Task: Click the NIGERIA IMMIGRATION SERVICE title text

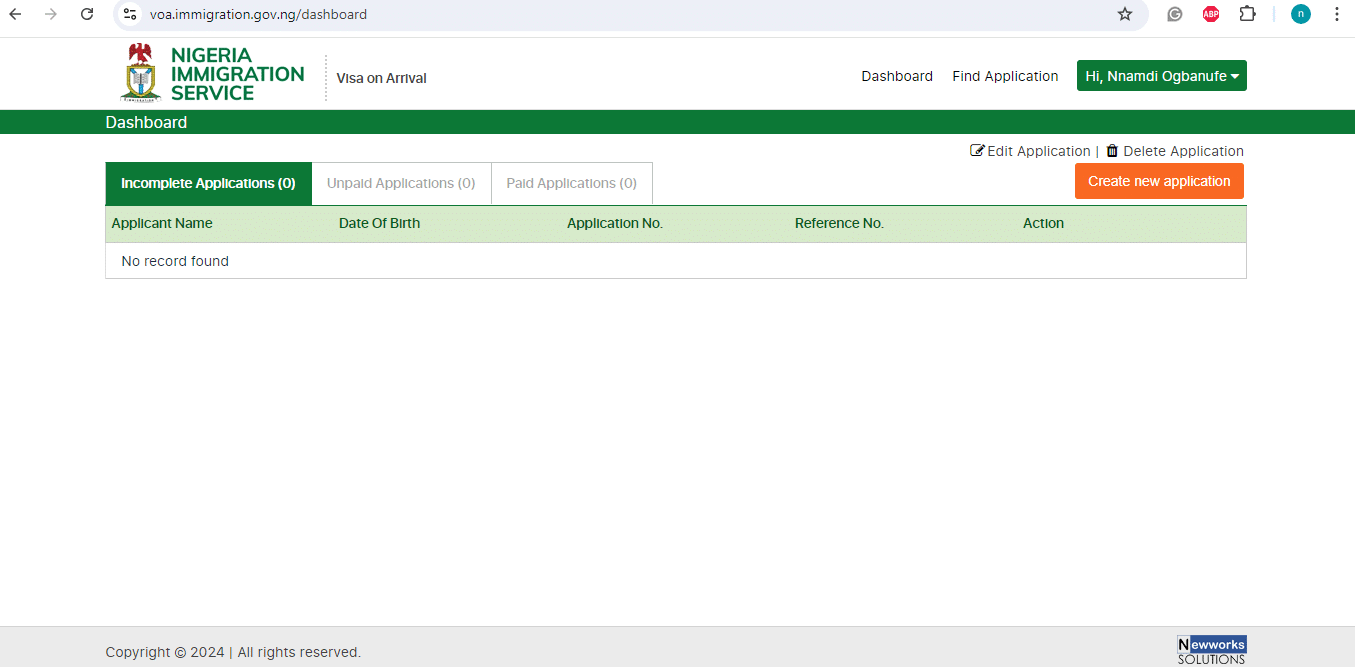Action: click(x=238, y=74)
